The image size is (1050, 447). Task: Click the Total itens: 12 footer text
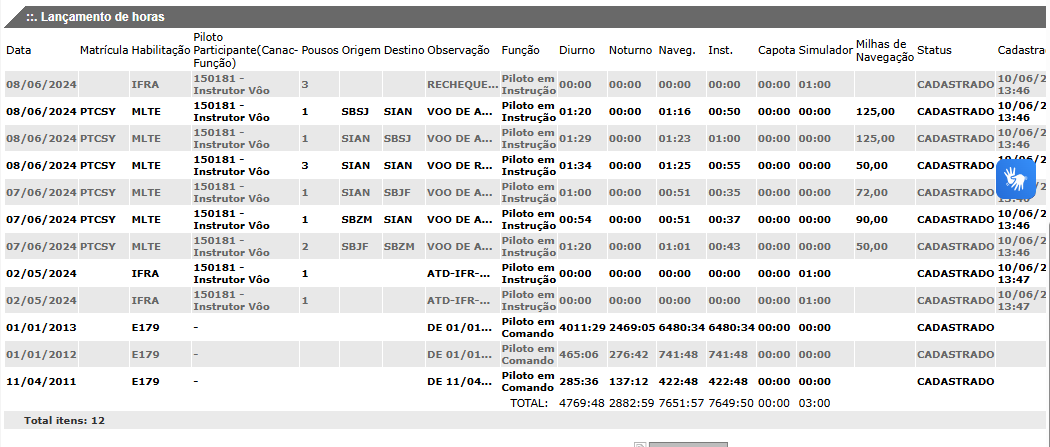(64, 421)
